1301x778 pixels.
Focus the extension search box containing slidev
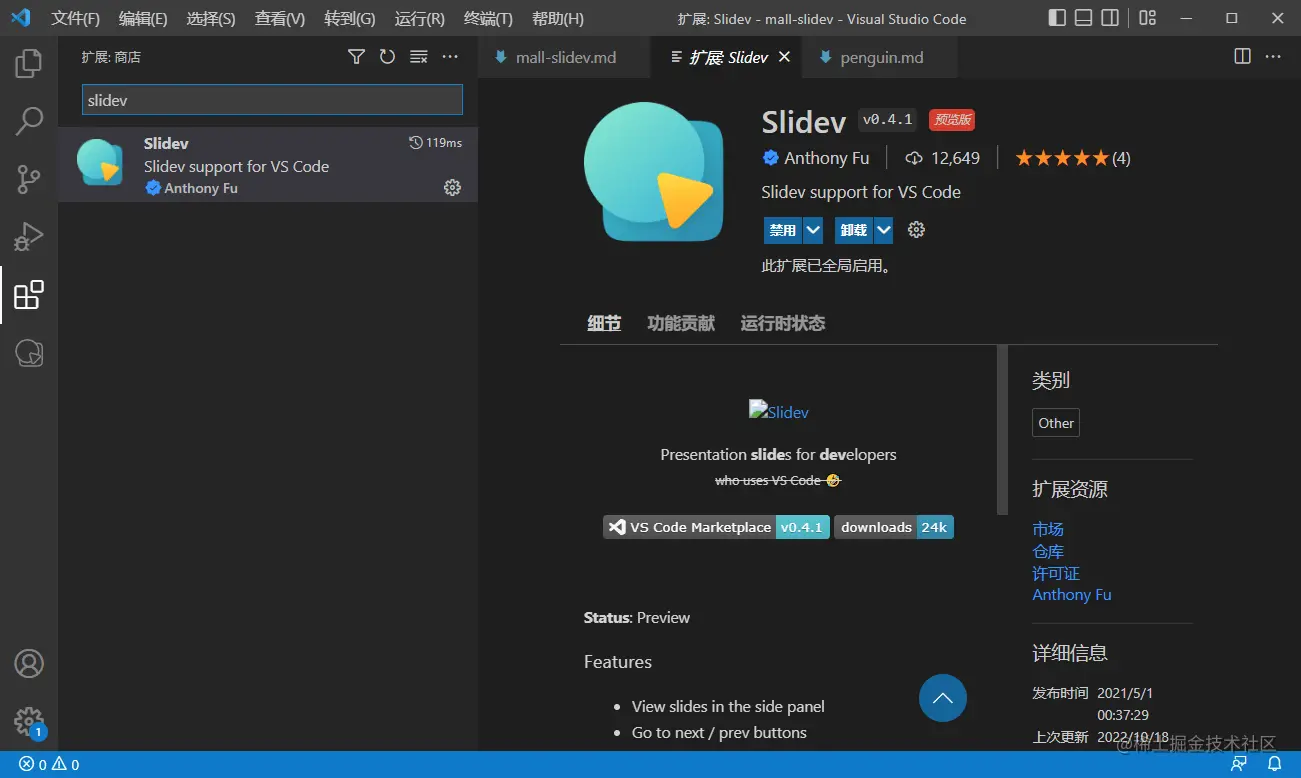coord(272,100)
